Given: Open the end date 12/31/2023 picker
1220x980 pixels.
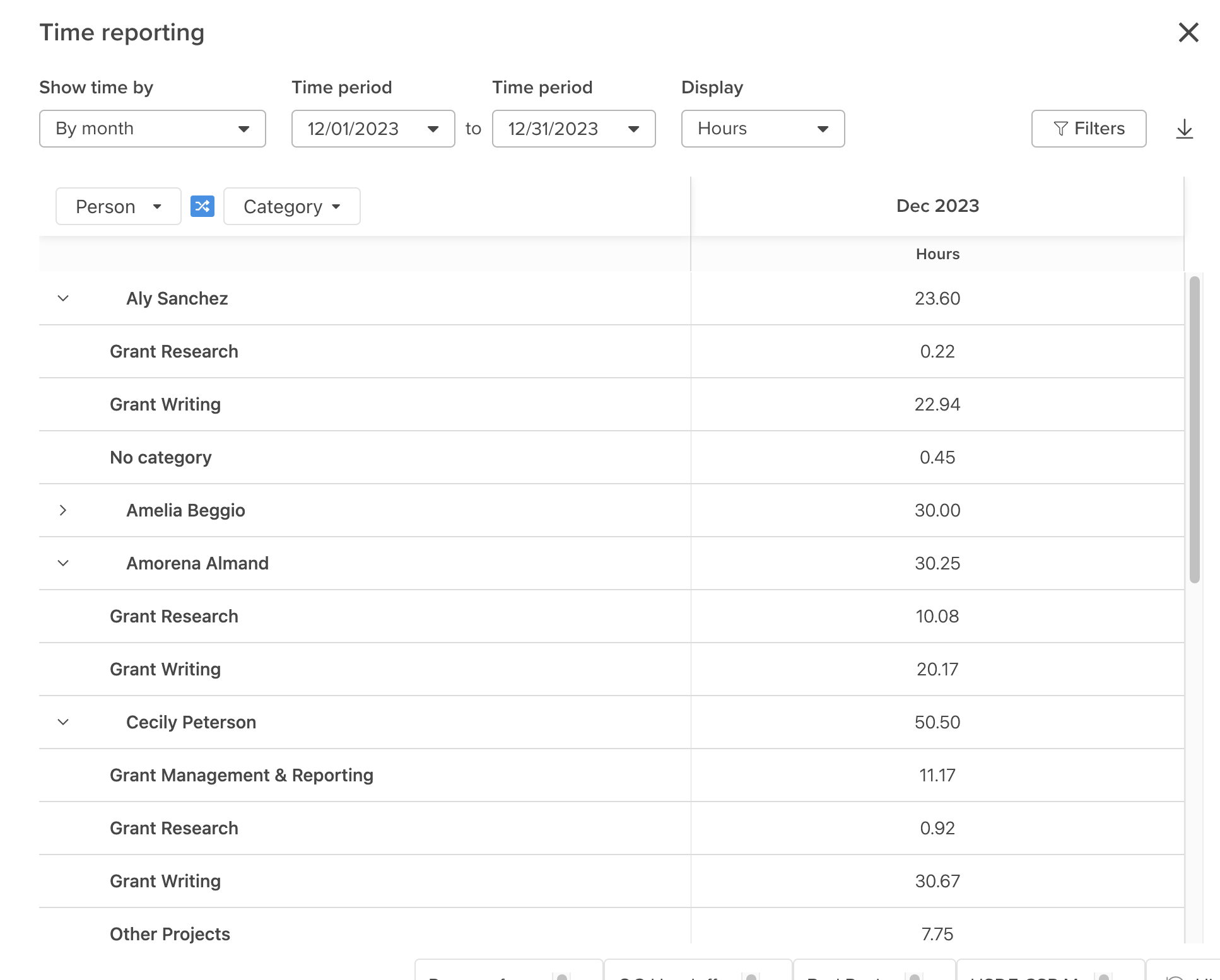Looking at the screenshot, I should click(574, 129).
